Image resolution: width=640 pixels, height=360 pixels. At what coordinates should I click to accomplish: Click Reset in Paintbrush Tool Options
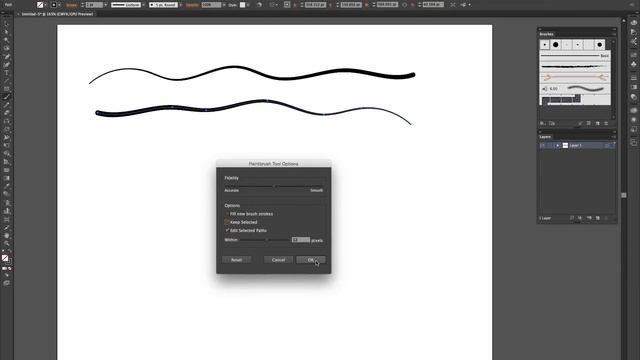pos(236,260)
